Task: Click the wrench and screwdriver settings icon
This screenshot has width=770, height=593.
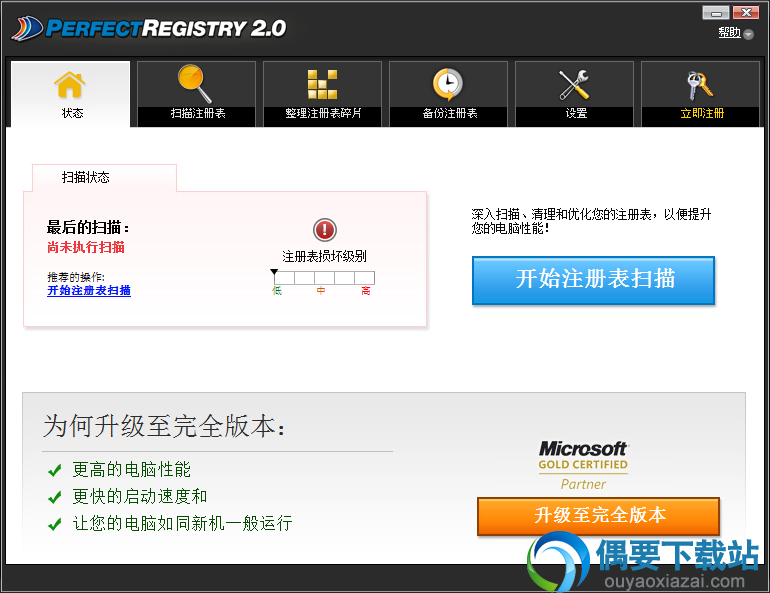Action: [574, 84]
